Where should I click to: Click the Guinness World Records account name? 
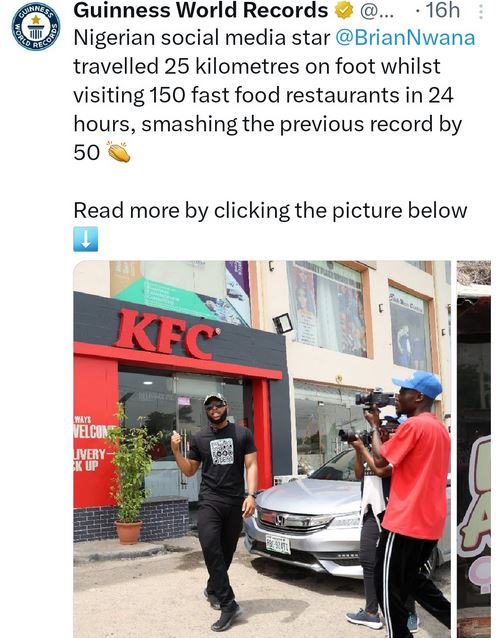click(201, 11)
